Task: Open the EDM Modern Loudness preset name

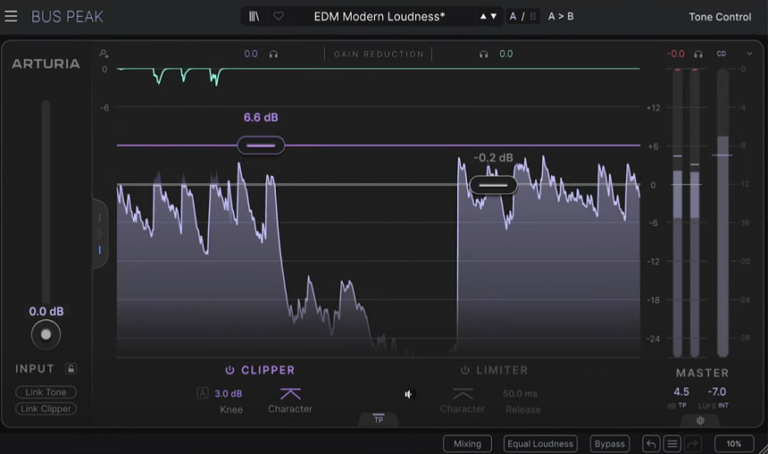Action: click(x=379, y=16)
